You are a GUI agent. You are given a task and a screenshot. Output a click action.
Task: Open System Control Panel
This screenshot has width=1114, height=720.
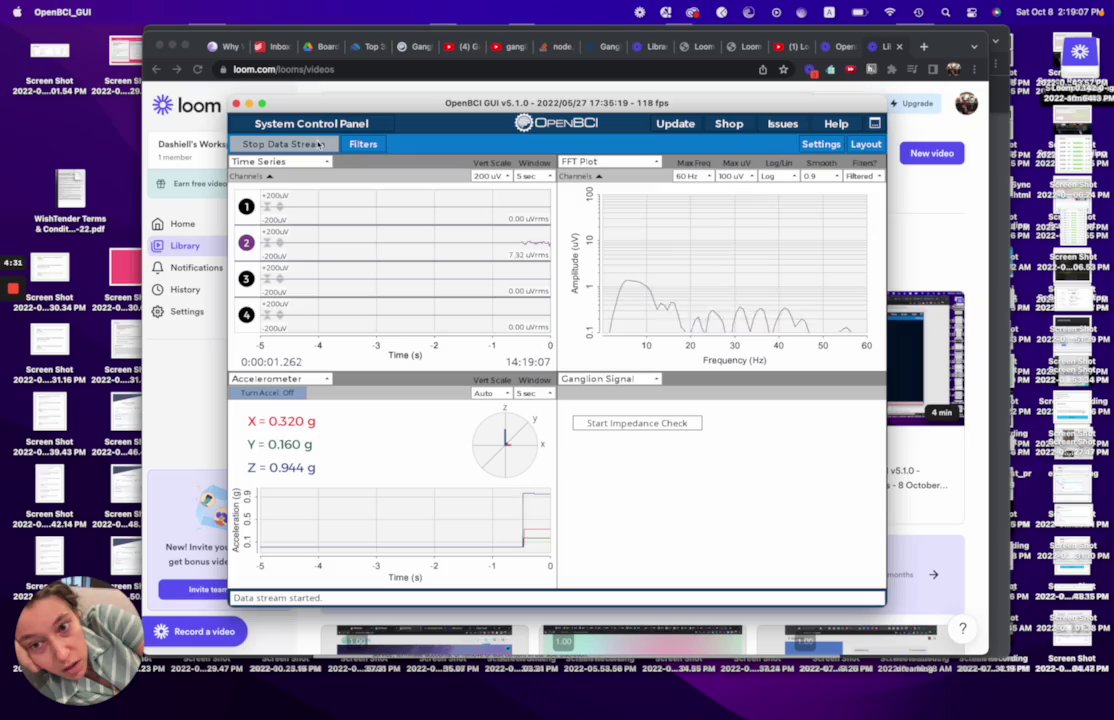pos(311,124)
